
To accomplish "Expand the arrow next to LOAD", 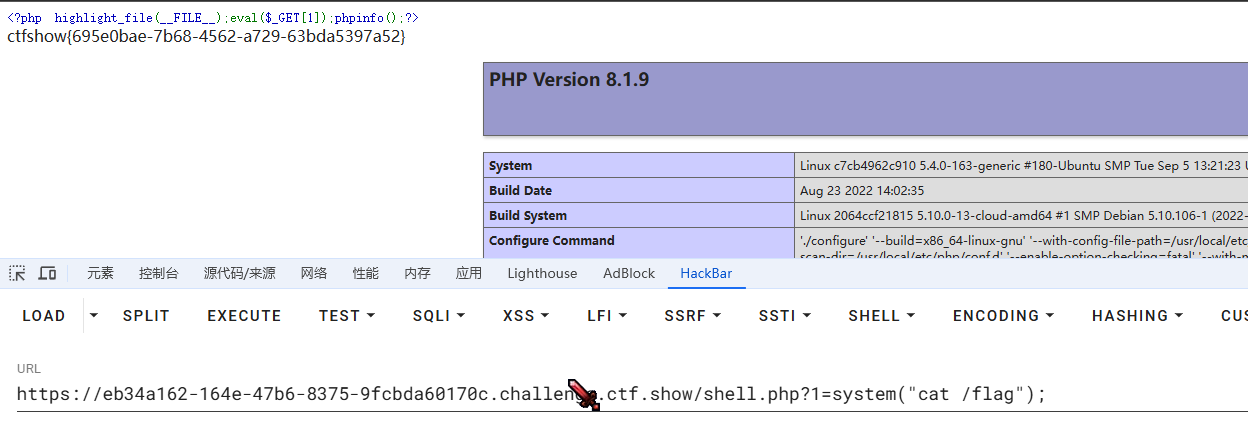I will [x=94, y=315].
